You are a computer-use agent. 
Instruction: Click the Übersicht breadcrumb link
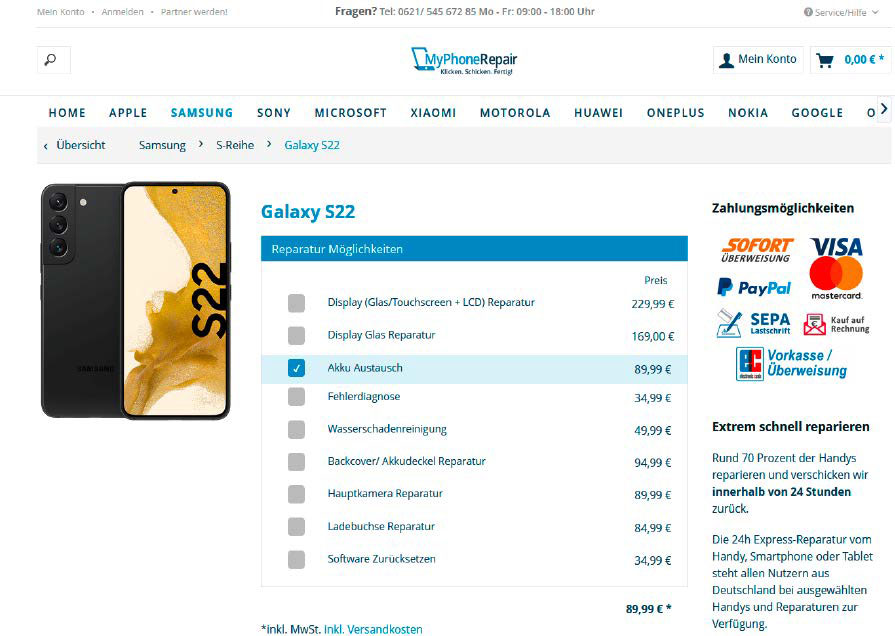pos(80,145)
